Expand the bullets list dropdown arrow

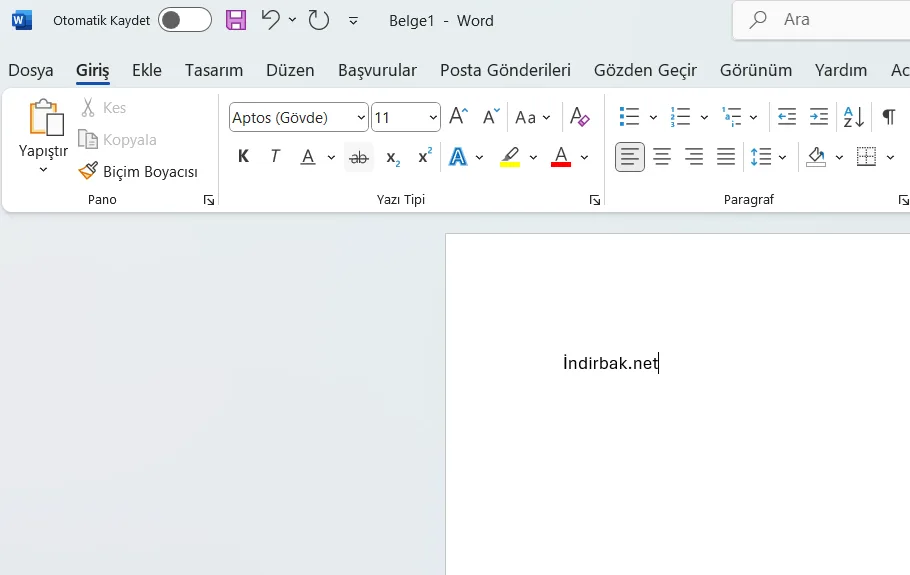click(653, 117)
